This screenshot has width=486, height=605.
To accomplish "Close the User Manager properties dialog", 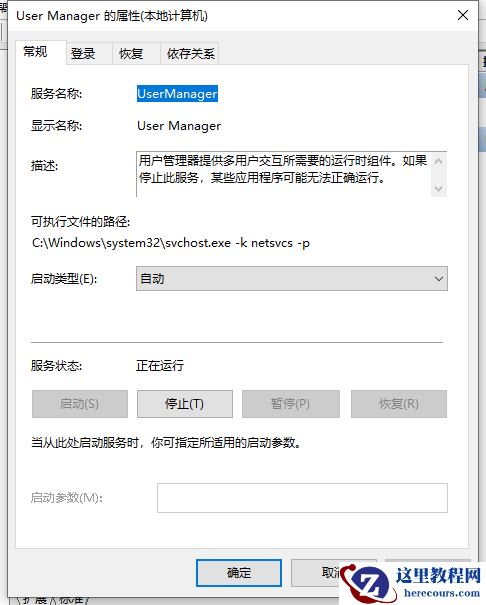I will (x=463, y=15).
